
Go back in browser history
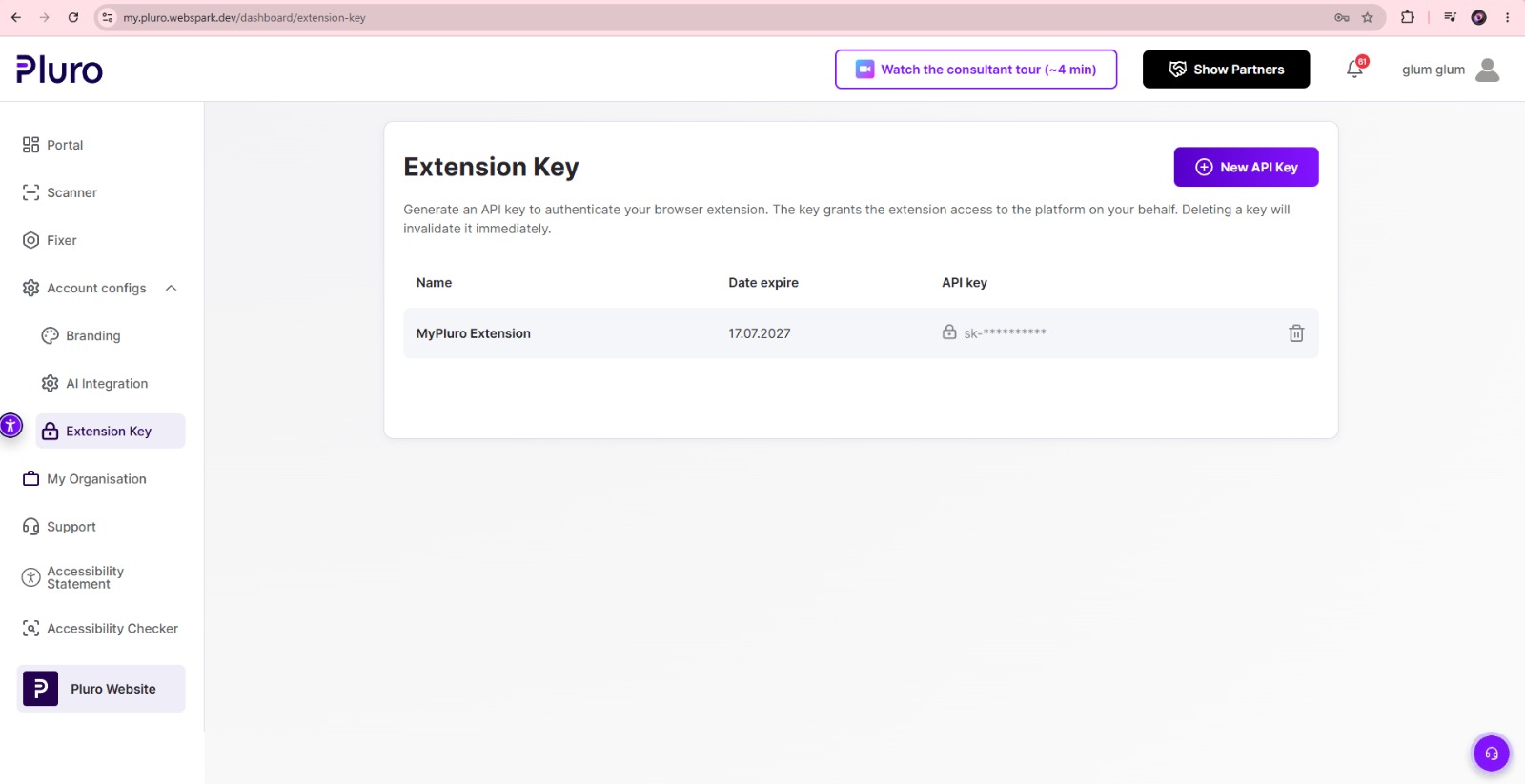click(x=16, y=17)
